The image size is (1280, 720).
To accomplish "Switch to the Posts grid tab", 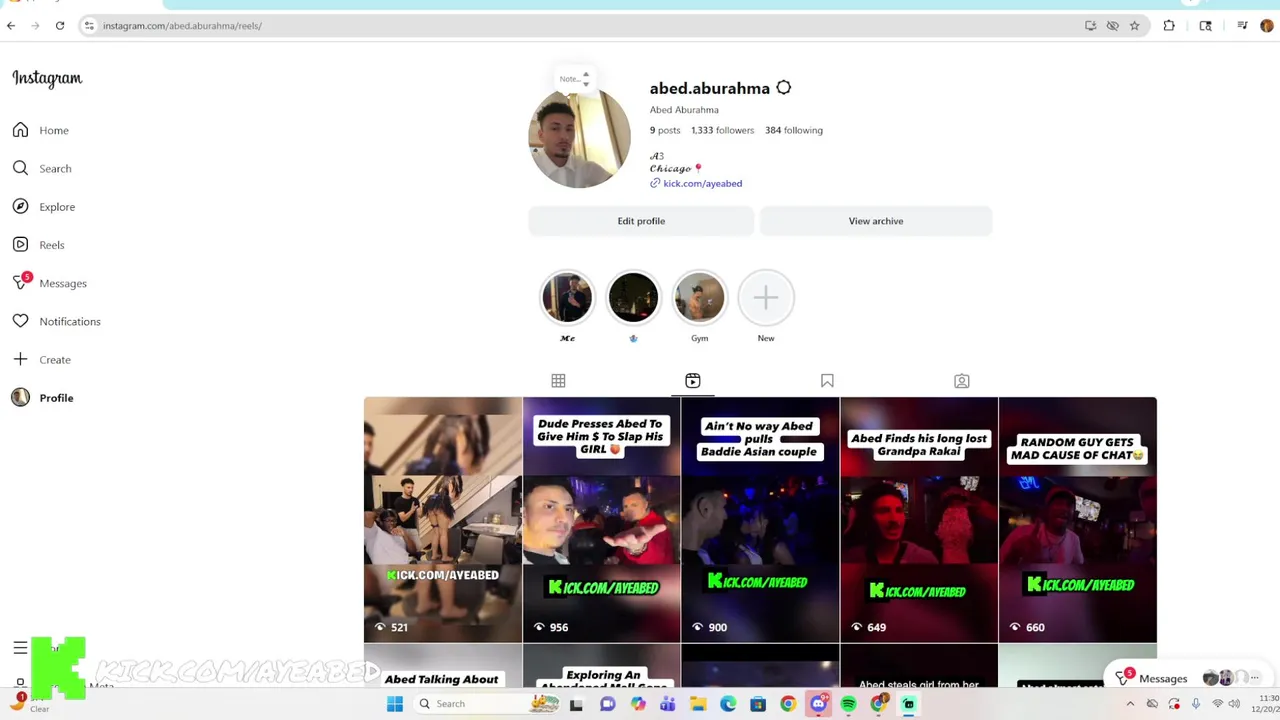I will 558,381.
